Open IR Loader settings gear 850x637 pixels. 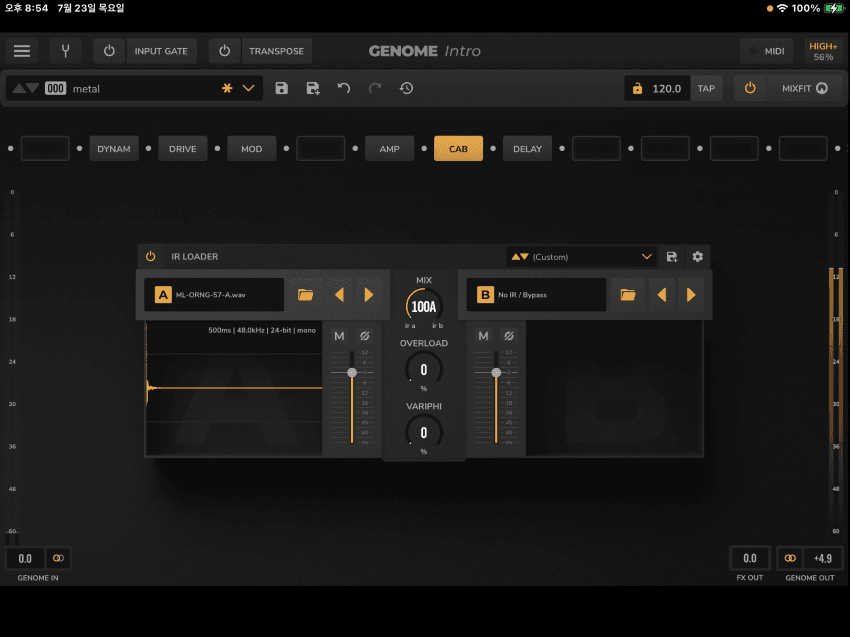(698, 256)
